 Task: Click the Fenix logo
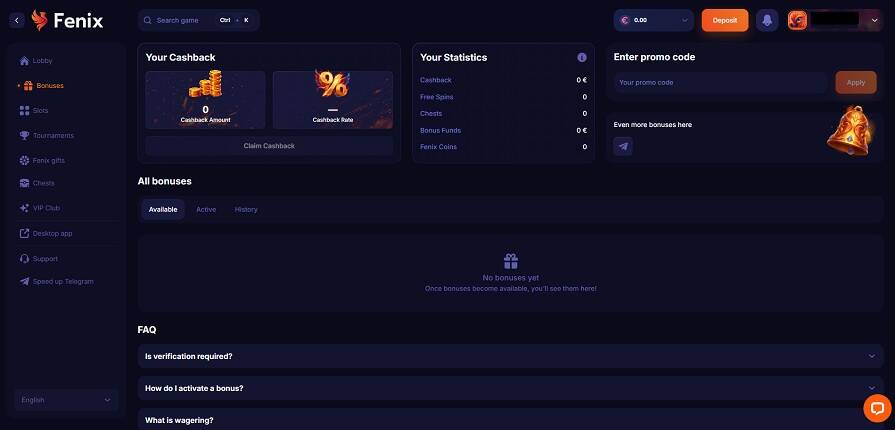[x=67, y=21]
